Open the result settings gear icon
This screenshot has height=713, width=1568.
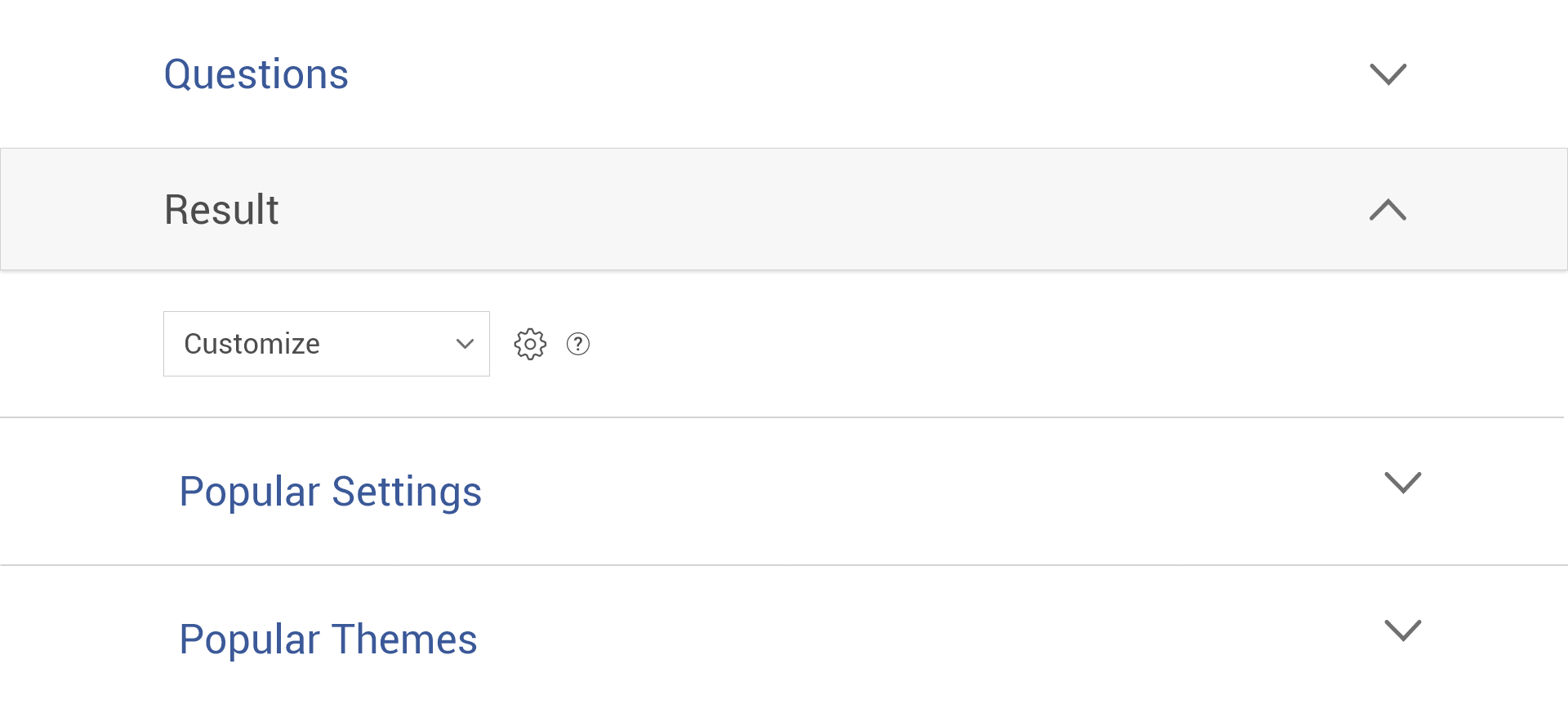pos(530,344)
